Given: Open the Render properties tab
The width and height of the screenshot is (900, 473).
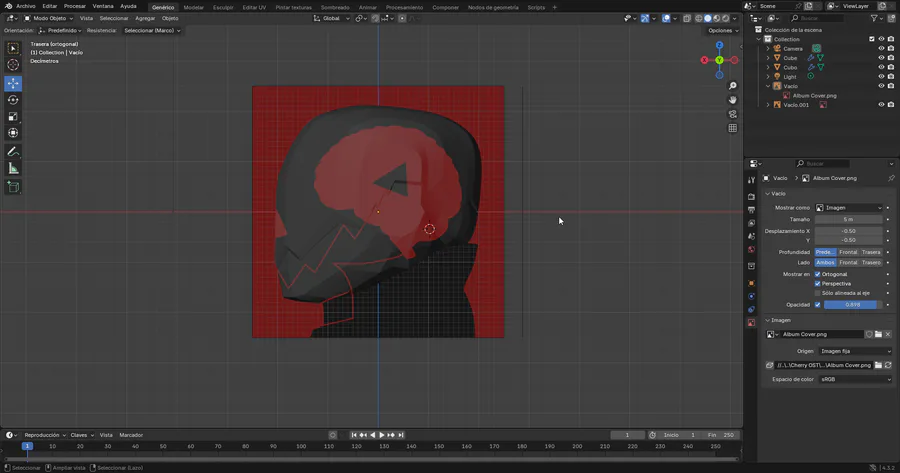Looking at the screenshot, I should point(751,197).
